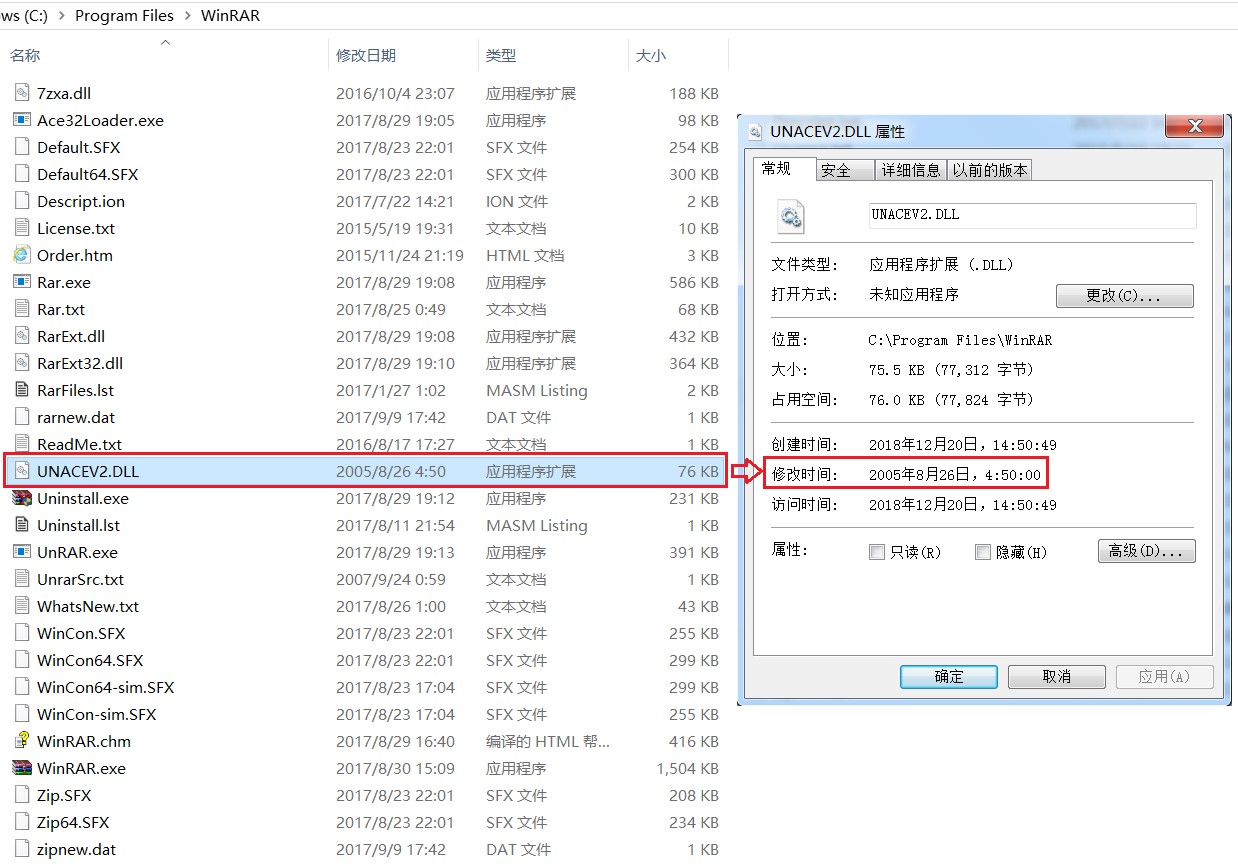
Task: Sort files by 修改日期 column header
Action: point(366,56)
